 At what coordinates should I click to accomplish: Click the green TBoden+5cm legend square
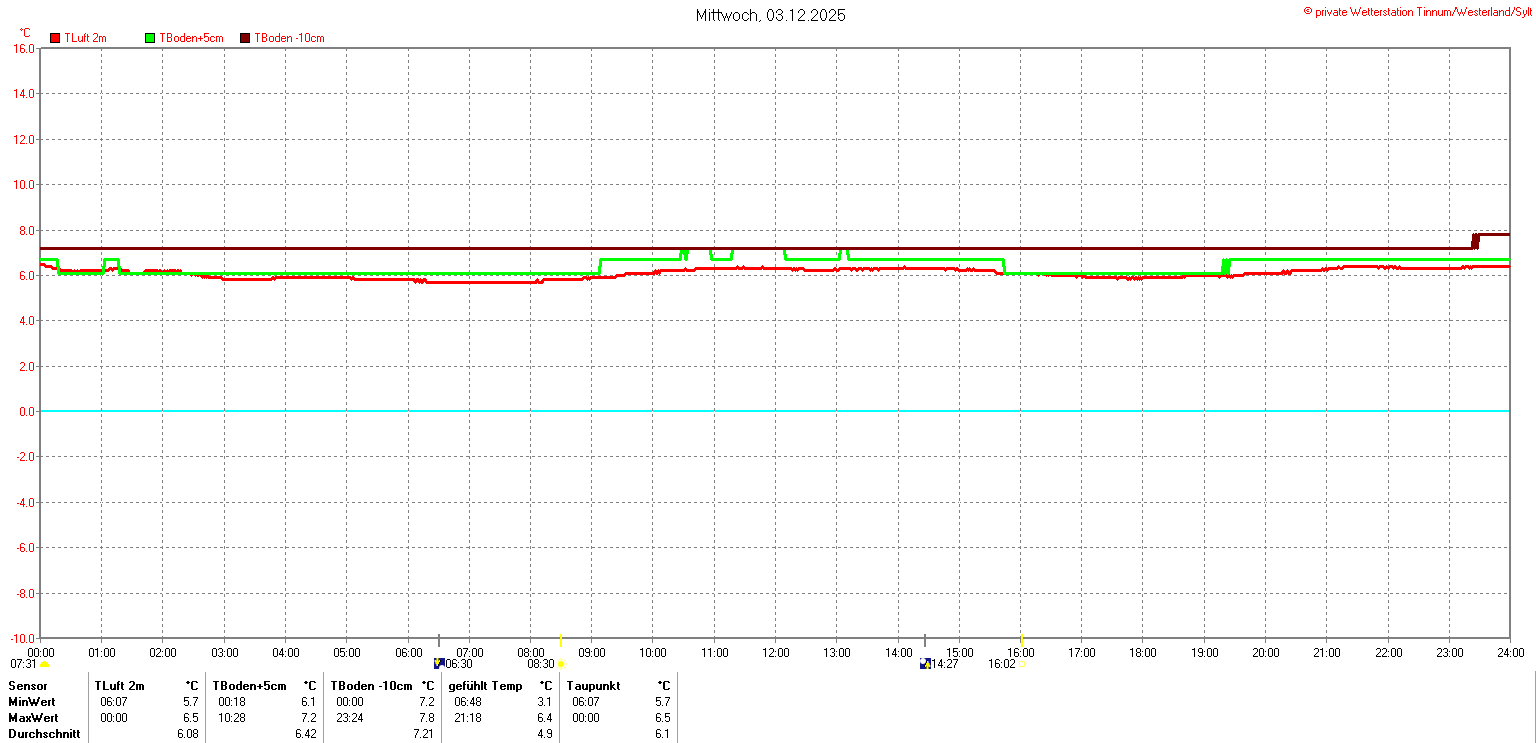coord(151,38)
